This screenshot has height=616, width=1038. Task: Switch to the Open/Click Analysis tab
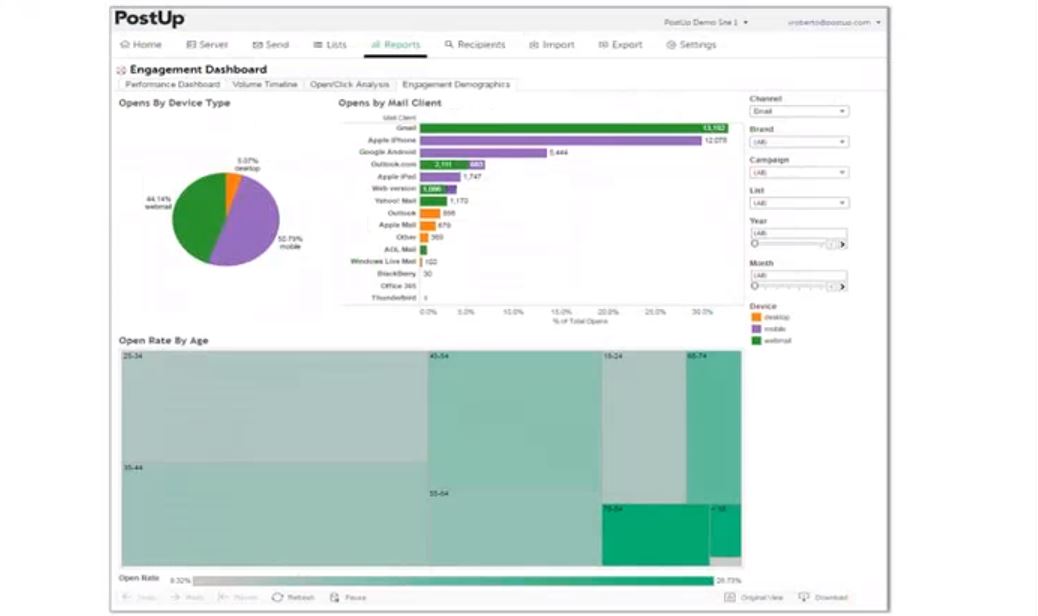[350, 85]
